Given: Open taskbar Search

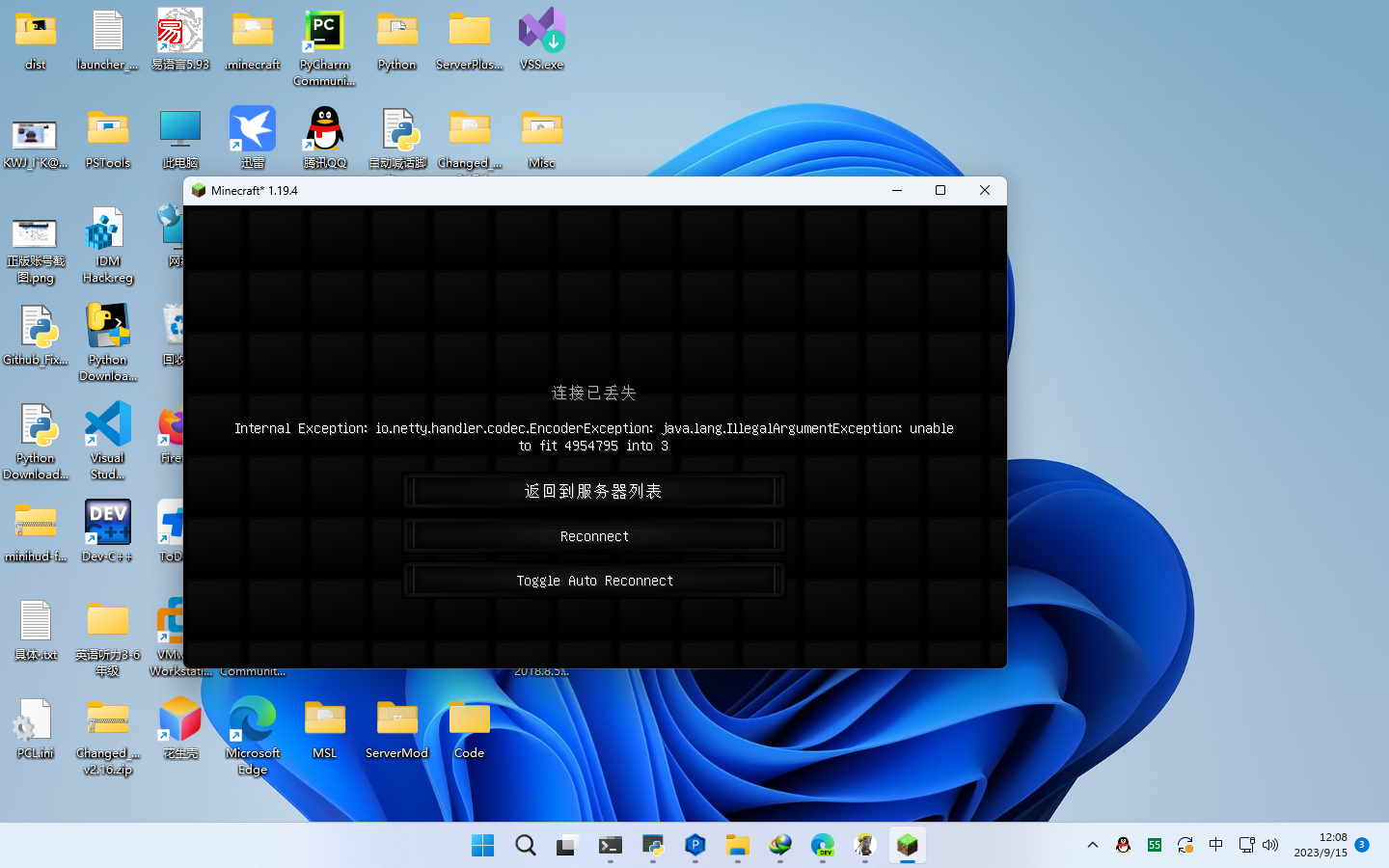Looking at the screenshot, I should 526,846.
